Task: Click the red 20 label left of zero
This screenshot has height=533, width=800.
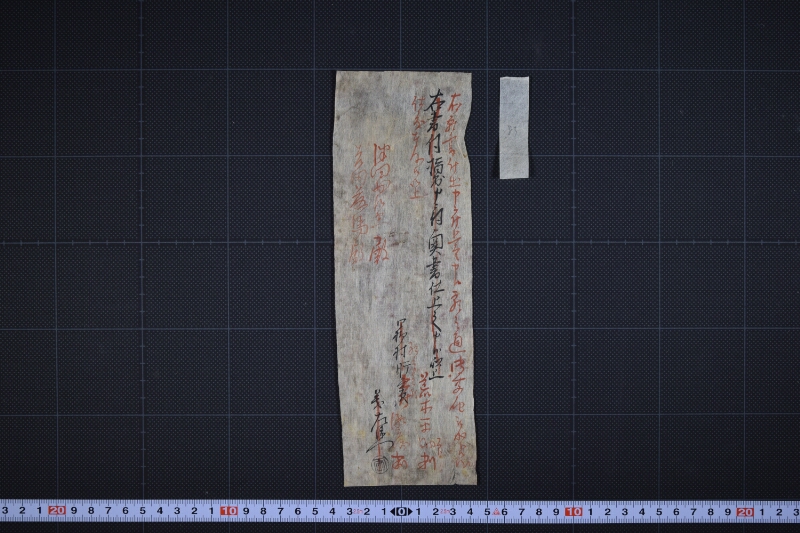Action: tap(57, 511)
